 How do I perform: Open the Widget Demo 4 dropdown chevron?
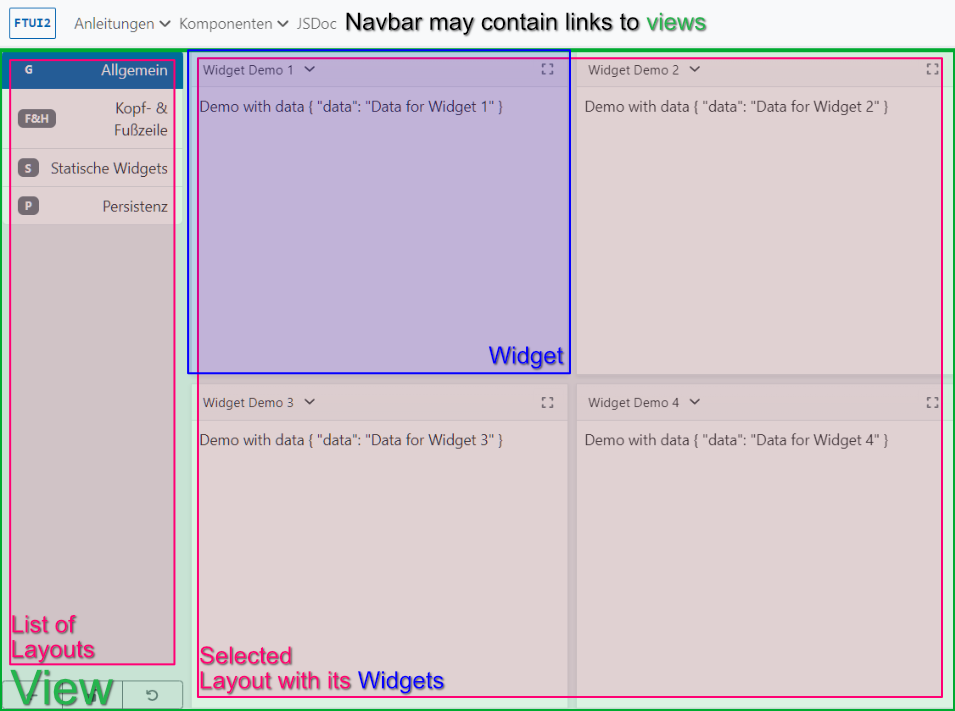click(x=695, y=403)
